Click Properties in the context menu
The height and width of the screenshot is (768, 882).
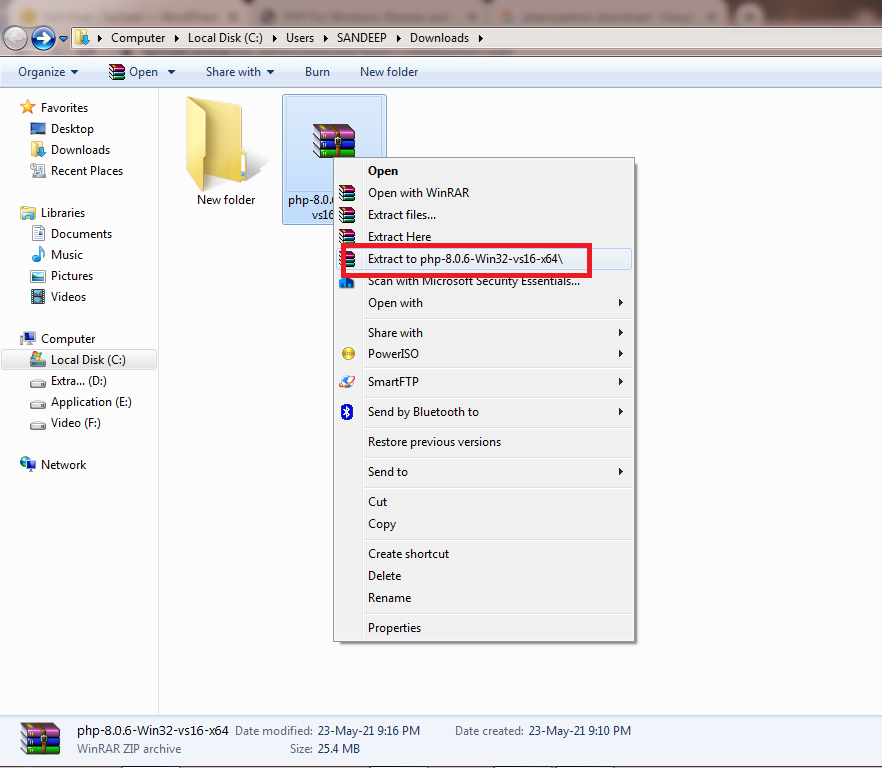point(394,628)
